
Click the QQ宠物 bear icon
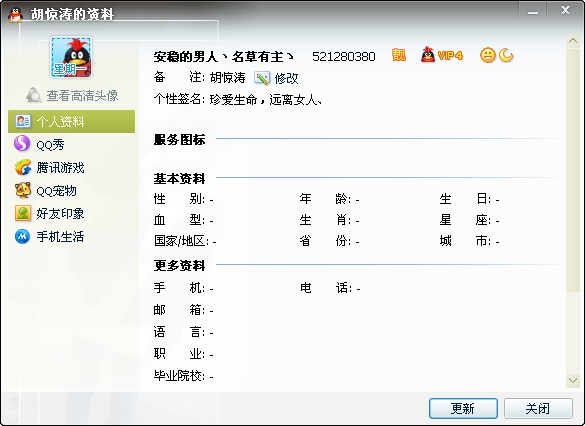(23, 190)
